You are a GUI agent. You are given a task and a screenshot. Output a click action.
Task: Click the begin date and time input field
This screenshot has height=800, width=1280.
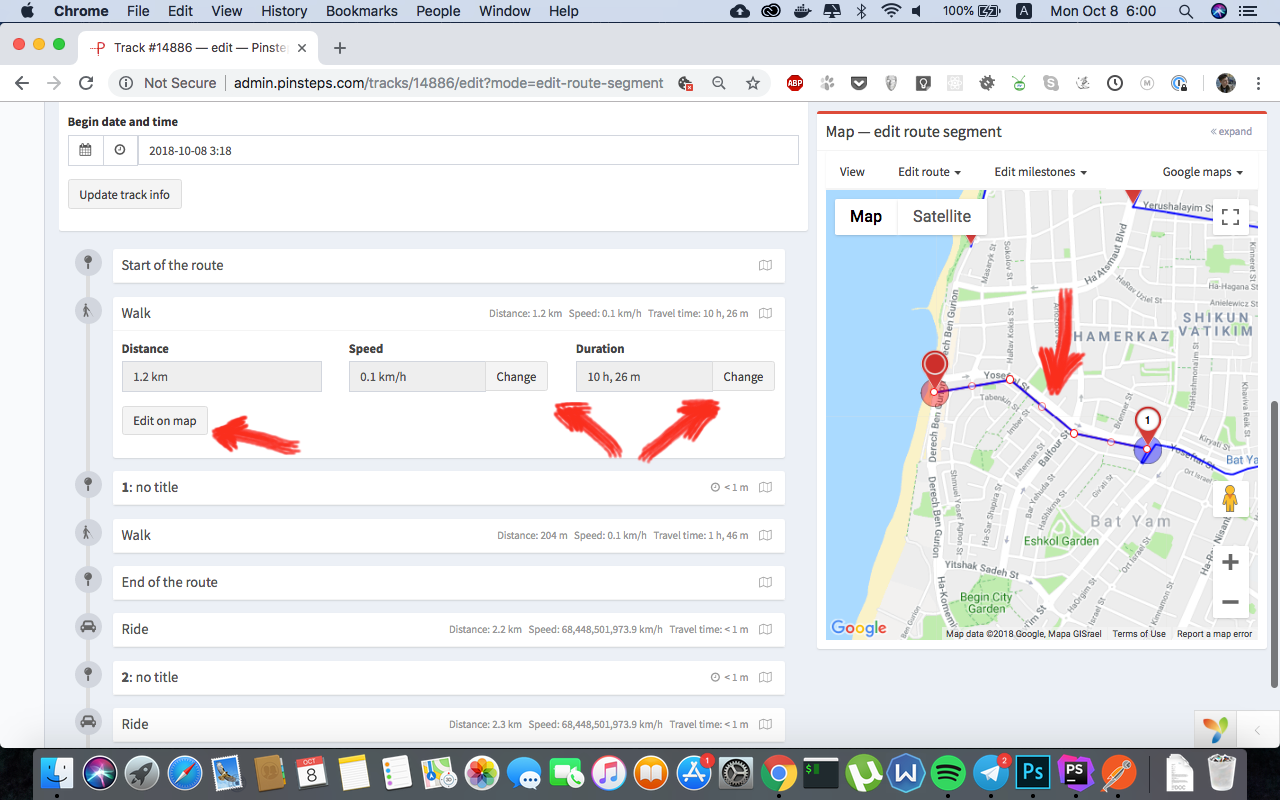pyautogui.click(x=468, y=150)
